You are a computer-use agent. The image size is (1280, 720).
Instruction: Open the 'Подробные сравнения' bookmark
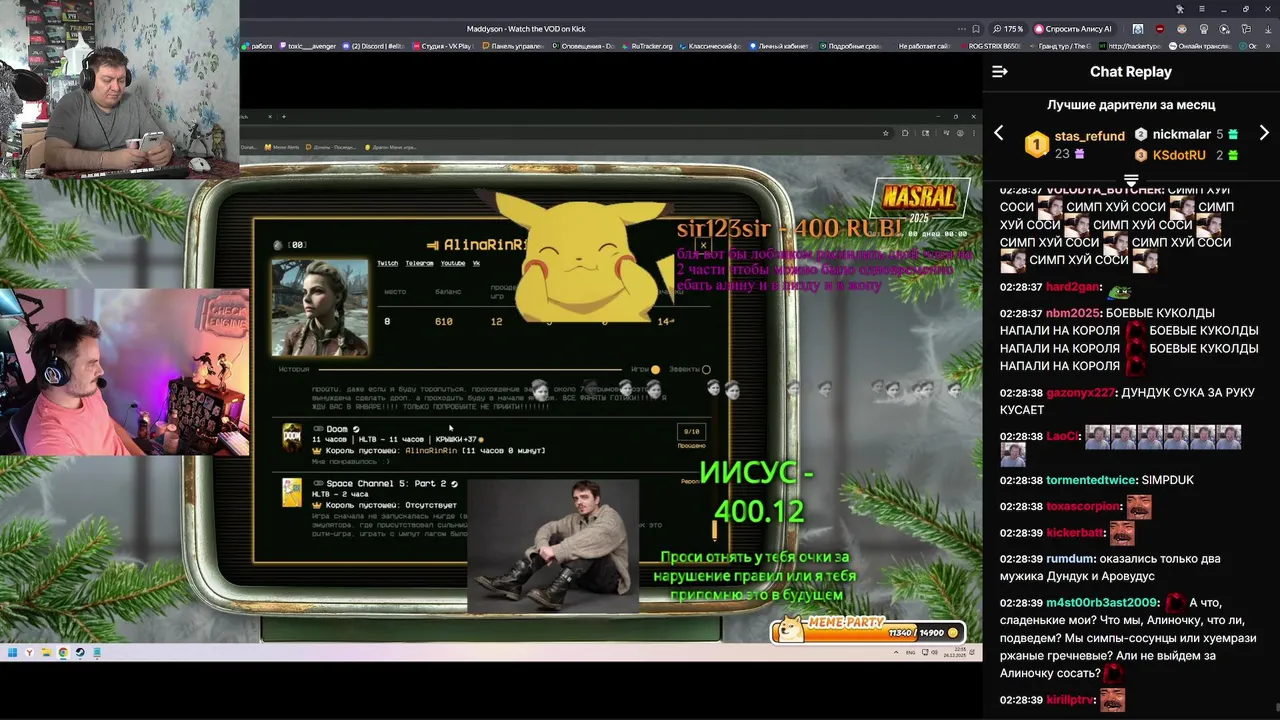850,46
